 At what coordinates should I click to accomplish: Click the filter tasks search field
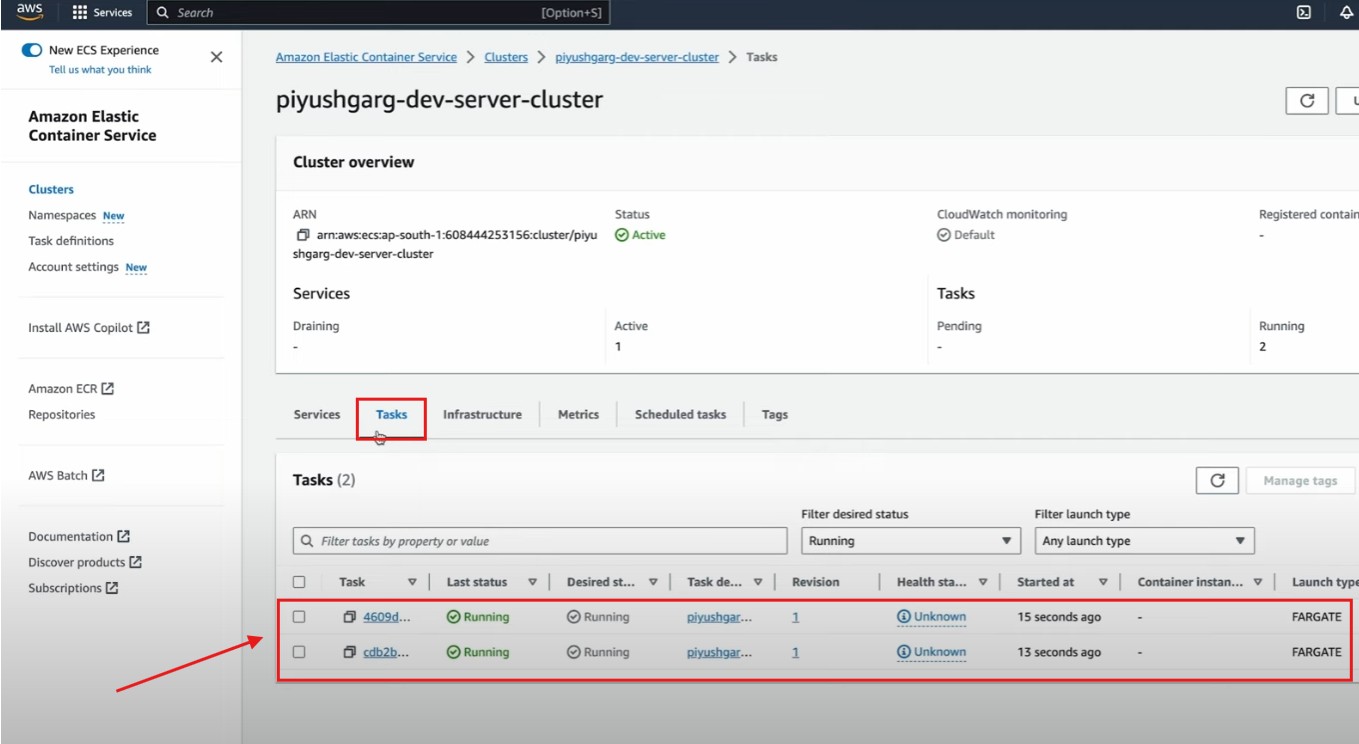pyautogui.click(x=540, y=541)
